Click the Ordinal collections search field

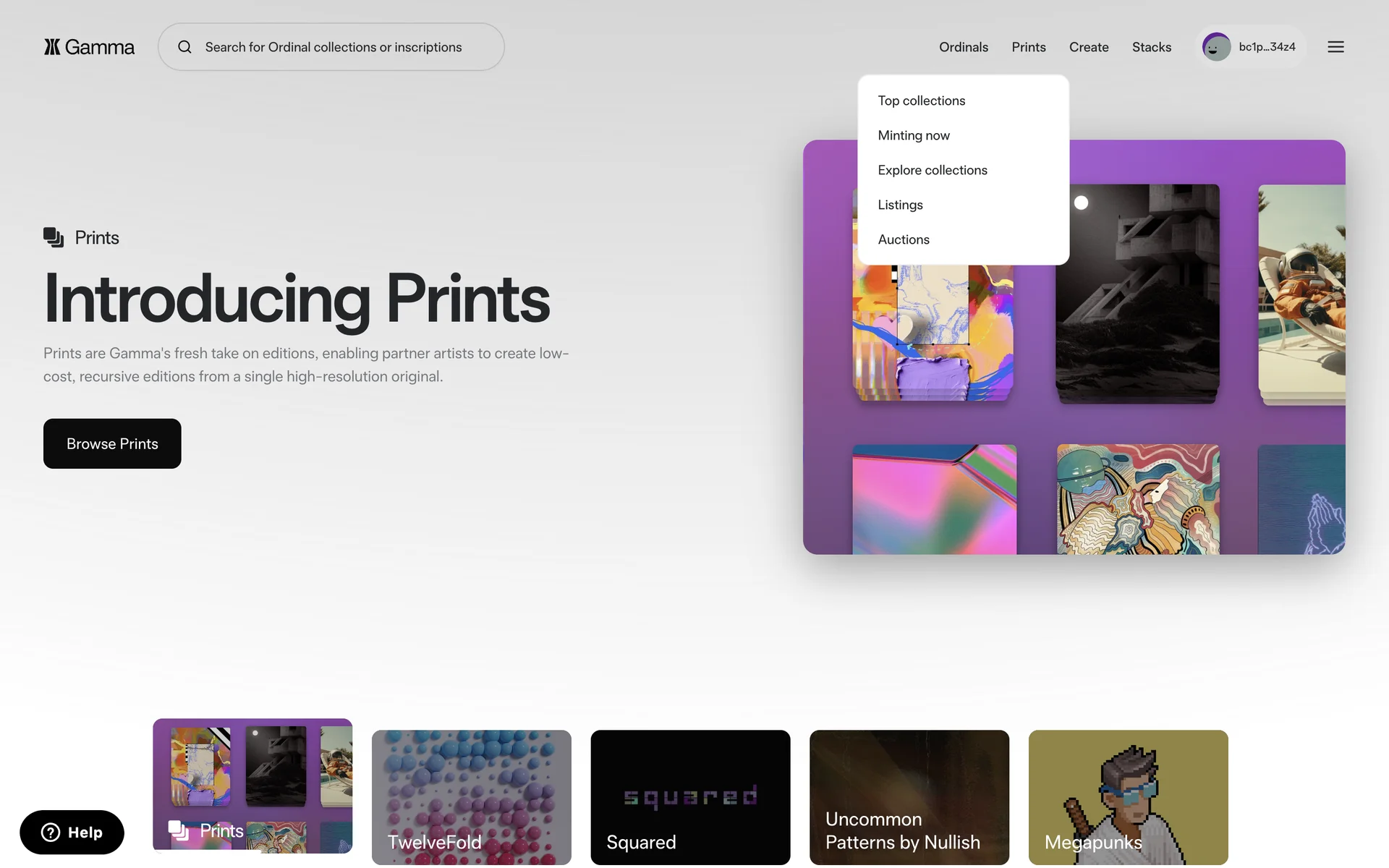[333, 47]
